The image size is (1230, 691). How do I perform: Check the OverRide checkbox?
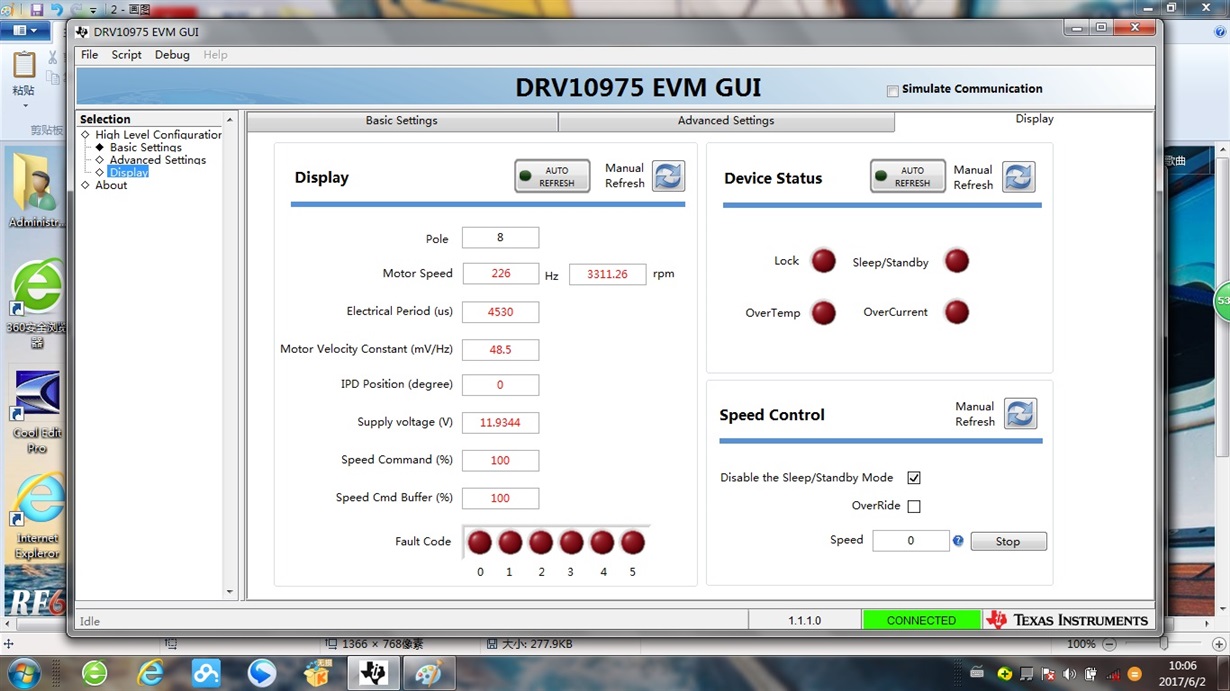[x=914, y=506]
